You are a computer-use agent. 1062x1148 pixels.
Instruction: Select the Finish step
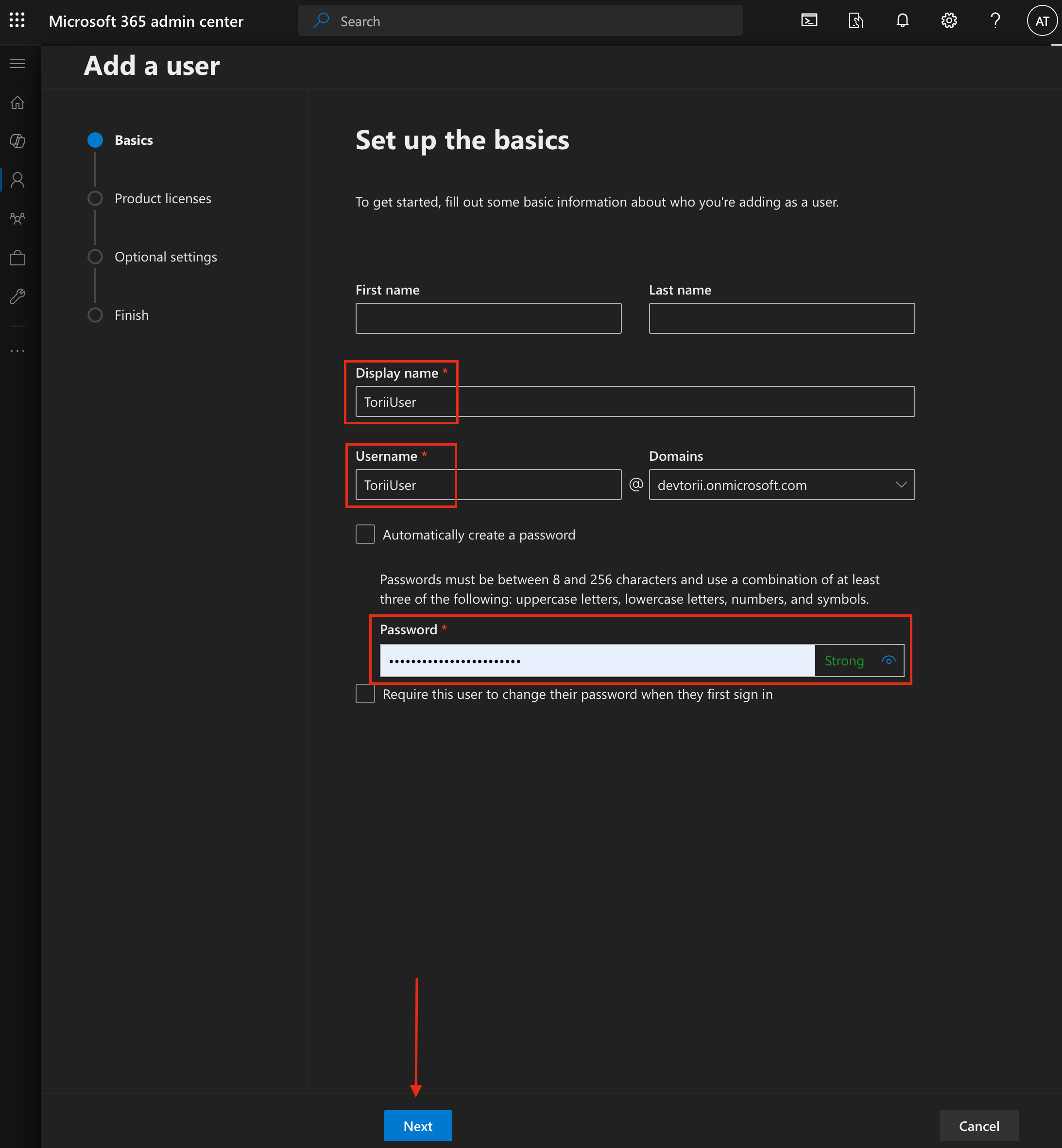pyautogui.click(x=118, y=315)
